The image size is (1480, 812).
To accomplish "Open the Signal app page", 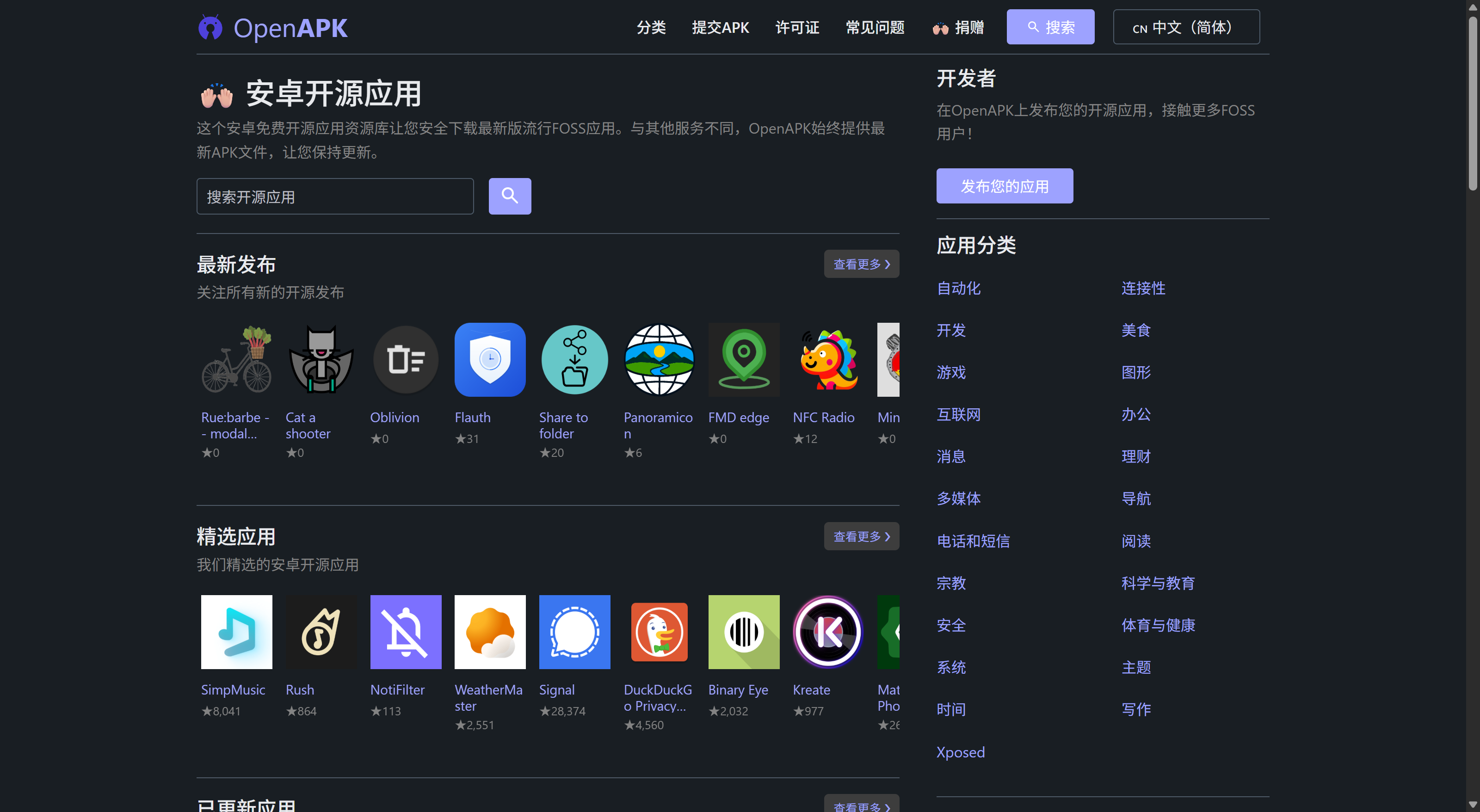I will 574,632.
